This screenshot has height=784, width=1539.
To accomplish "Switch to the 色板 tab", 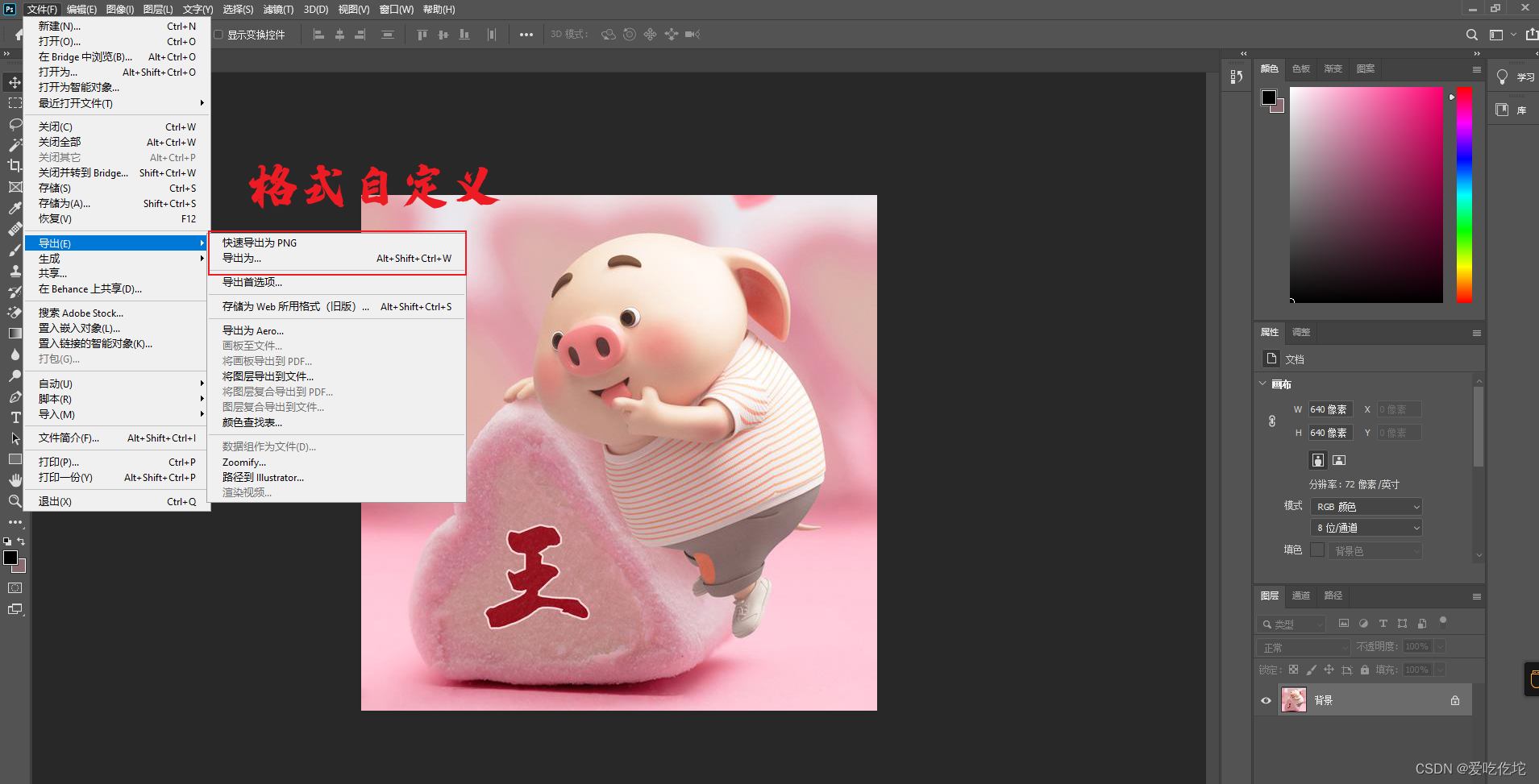I will click(x=1301, y=68).
